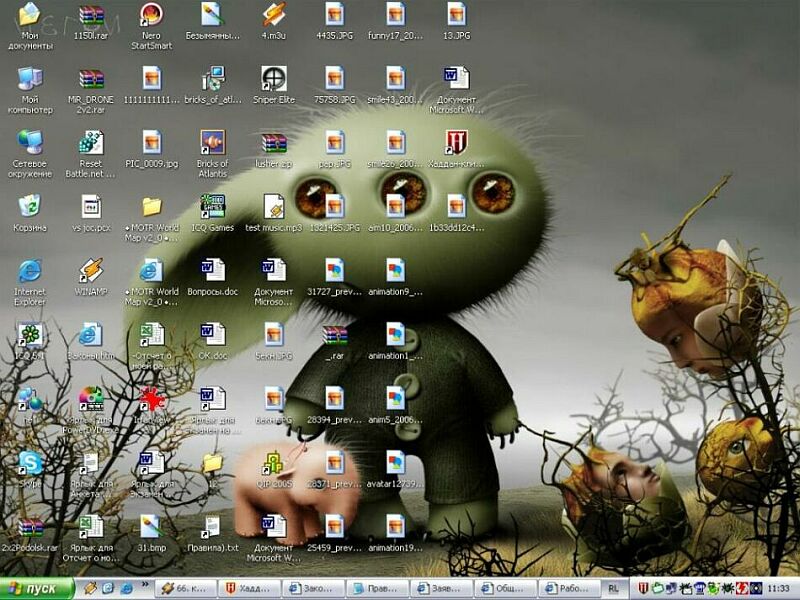800x600 pixels.
Task: Select the 1150l.rar archive icon
Action: point(91,15)
